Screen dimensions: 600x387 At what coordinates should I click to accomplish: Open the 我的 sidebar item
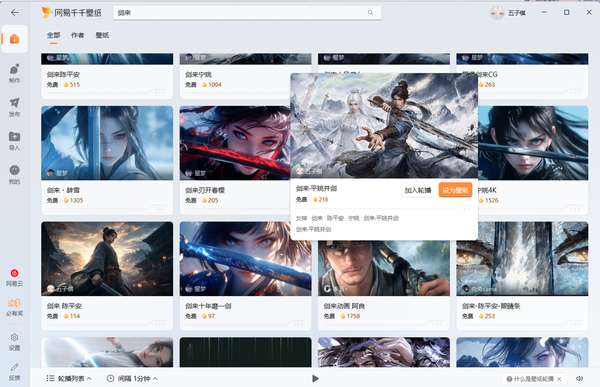tap(15, 174)
